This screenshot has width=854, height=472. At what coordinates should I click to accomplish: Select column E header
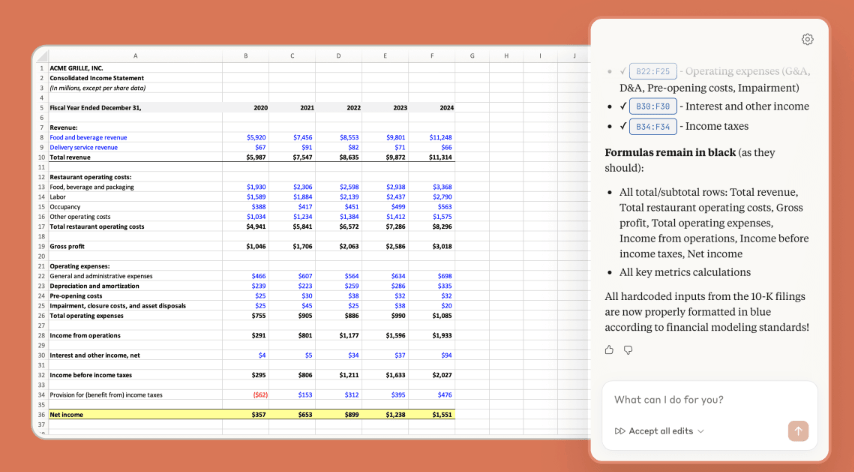[x=385, y=56]
